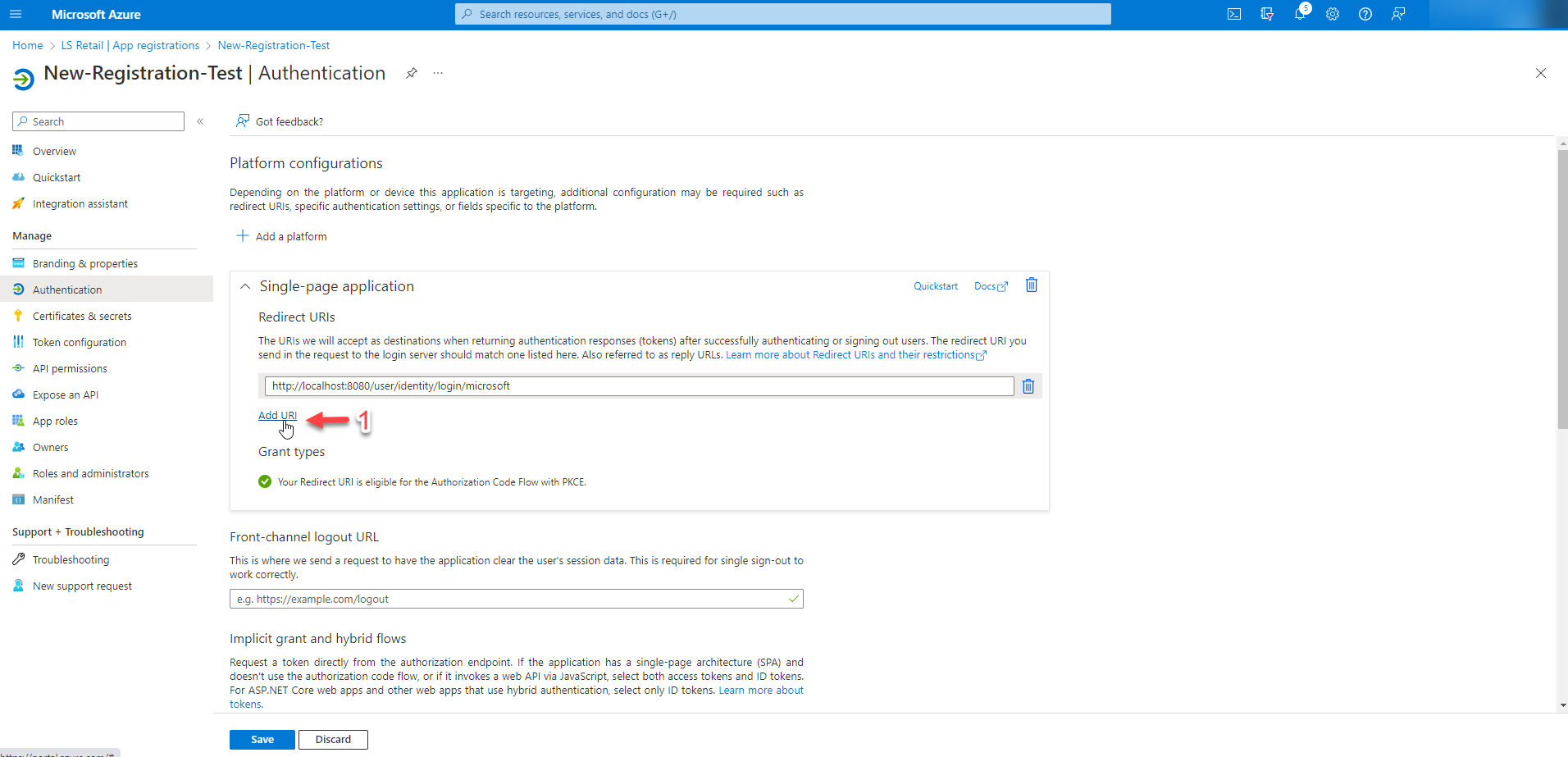Open portal settings gear icon
Screen dimensions: 1568x757
pos(1333,14)
